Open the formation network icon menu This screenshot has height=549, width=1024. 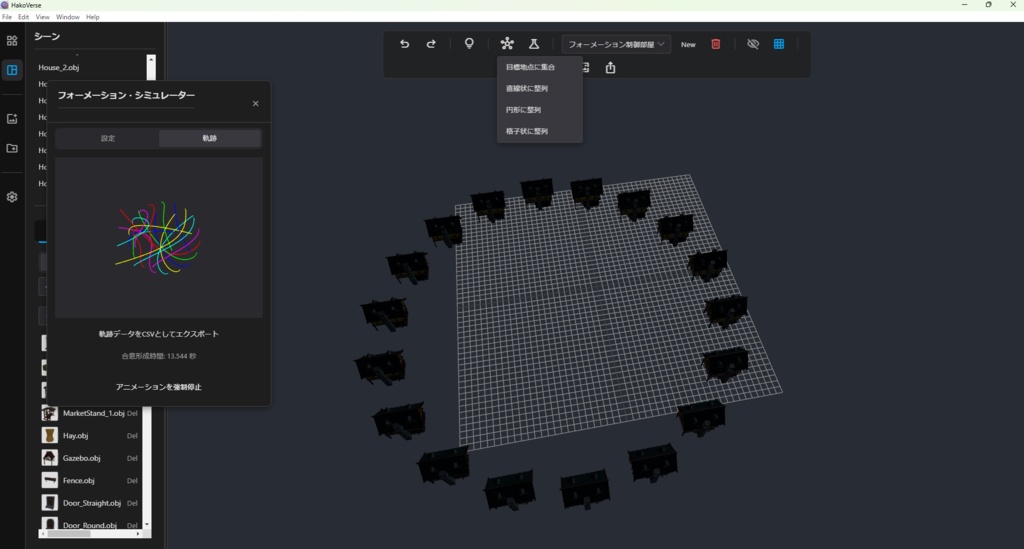507,44
